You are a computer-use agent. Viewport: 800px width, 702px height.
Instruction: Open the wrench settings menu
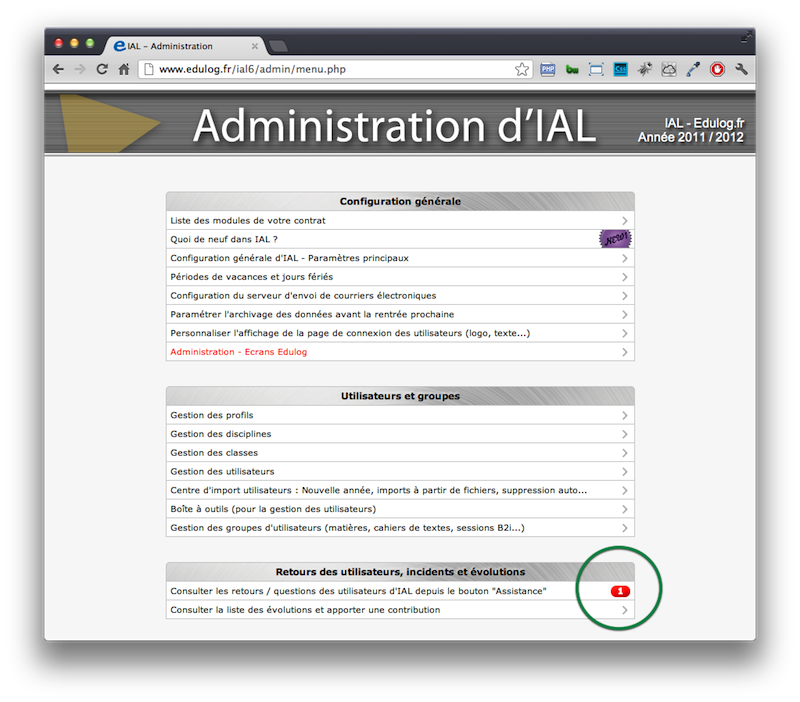tap(741, 70)
